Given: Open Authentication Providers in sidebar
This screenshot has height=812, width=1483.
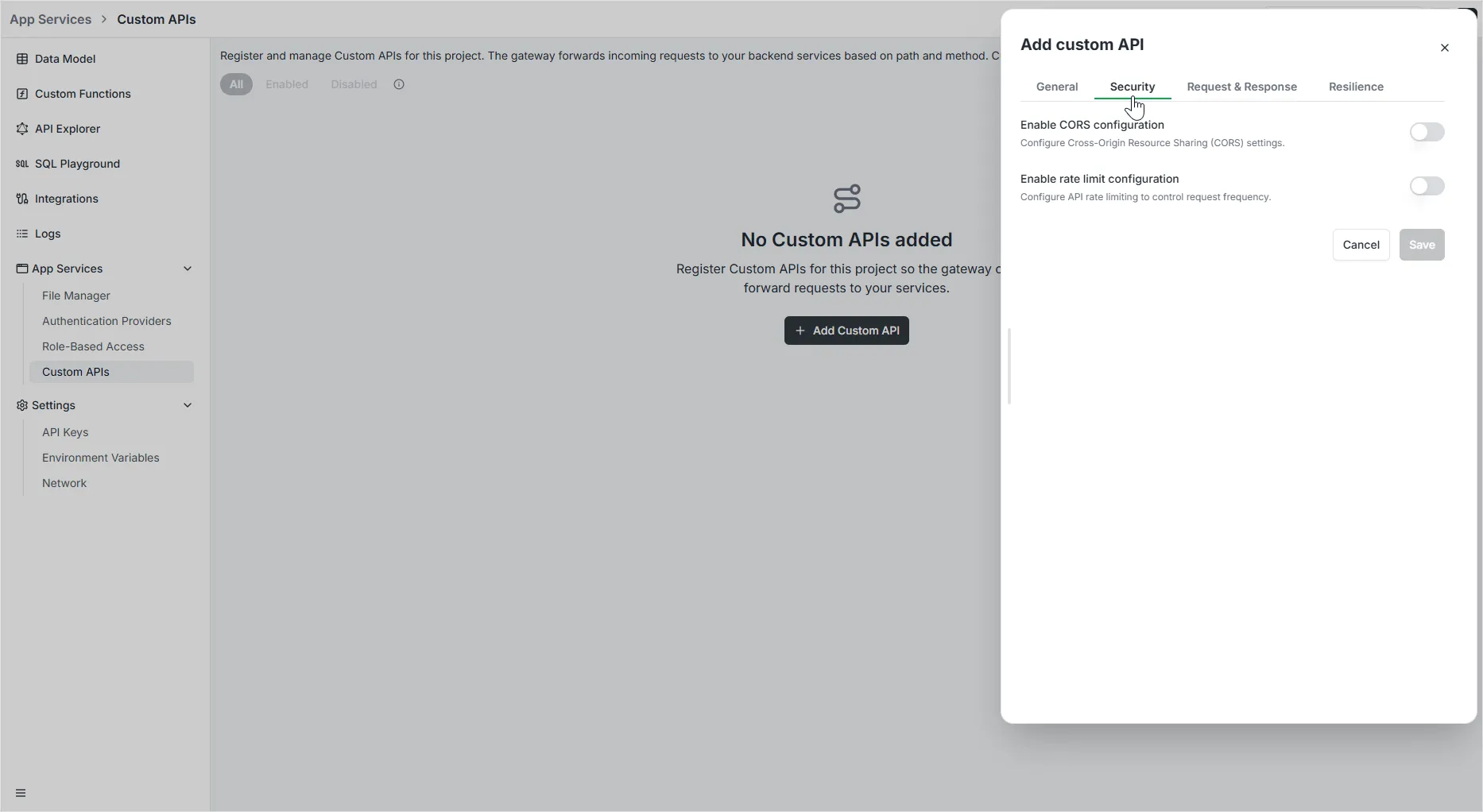Looking at the screenshot, I should click(x=106, y=321).
